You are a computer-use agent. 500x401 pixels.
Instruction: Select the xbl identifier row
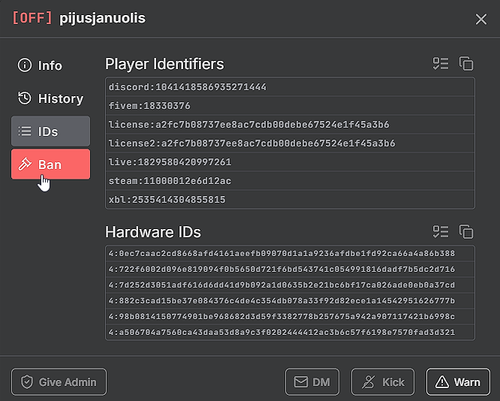click(x=290, y=199)
